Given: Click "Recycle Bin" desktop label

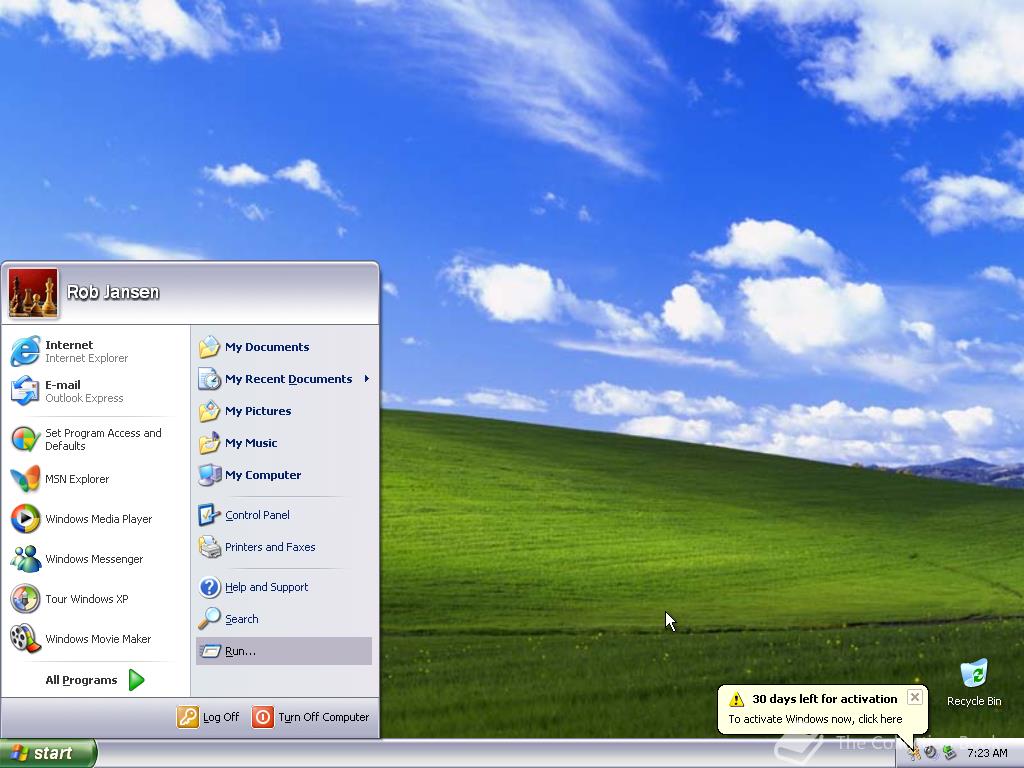Looking at the screenshot, I should pyautogui.click(x=974, y=701).
